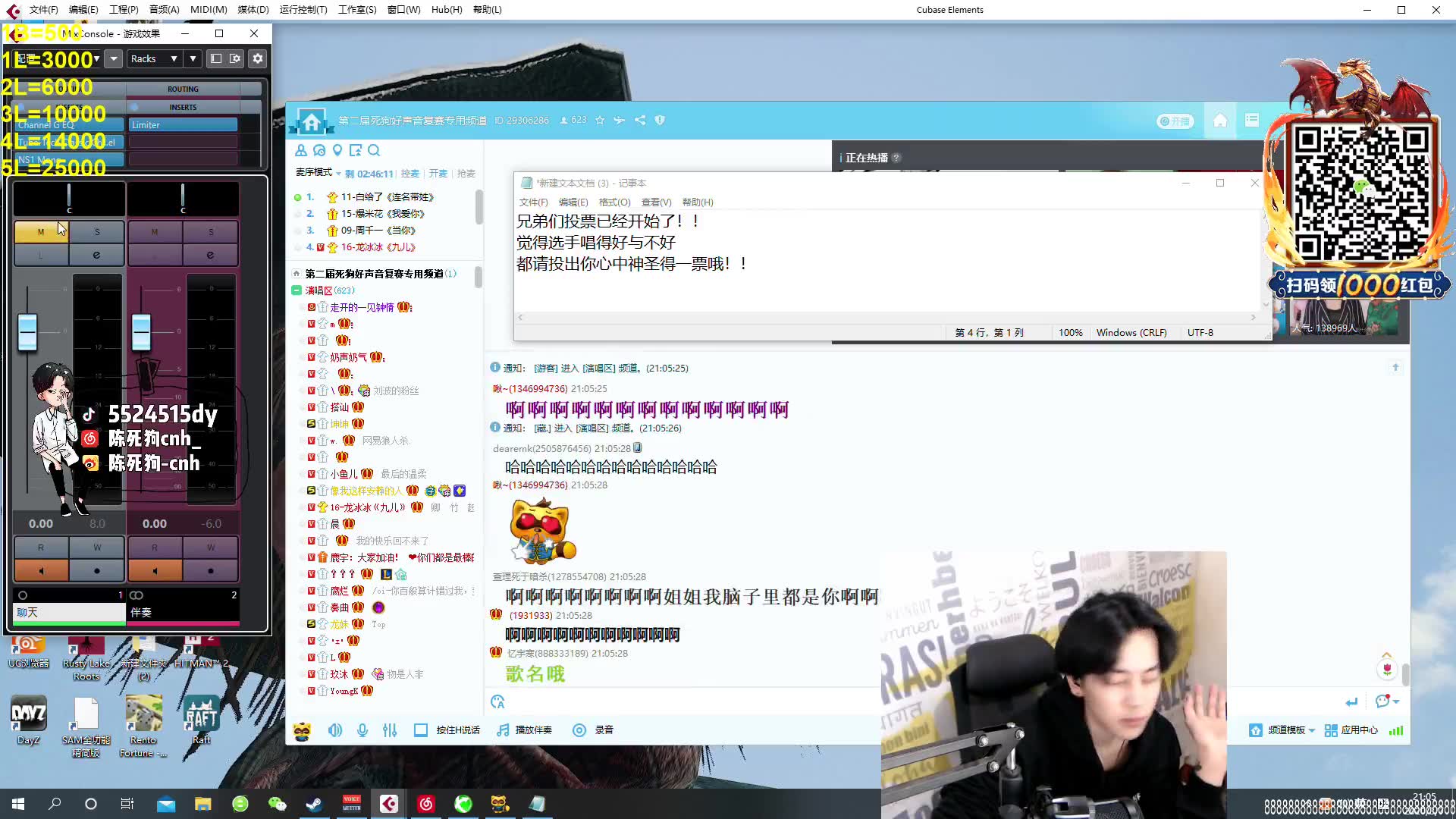Viewport: 1456px width, 819px height.
Task: Open rack settings arrow next to Racks
Action: (193, 58)
